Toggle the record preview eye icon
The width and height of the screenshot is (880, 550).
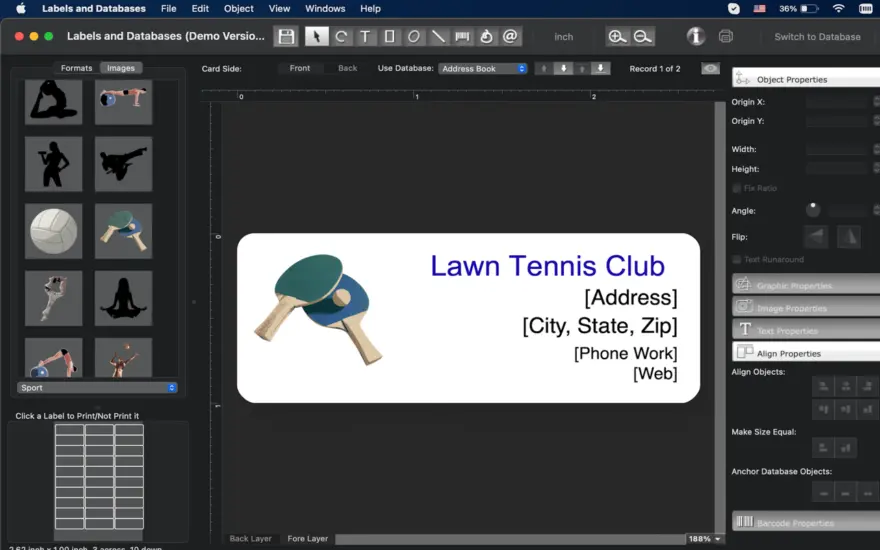(x=711, y=68)
